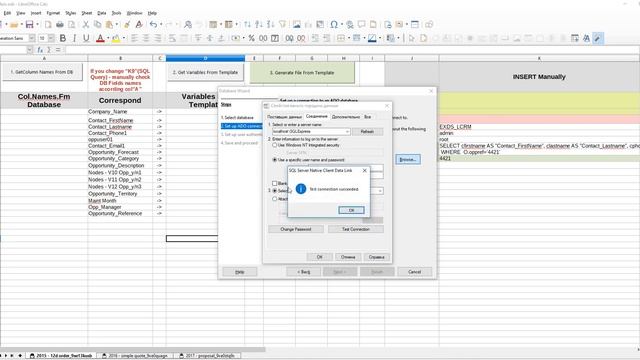
Task: Open the font size dropdown
Action: pos(51,38)
